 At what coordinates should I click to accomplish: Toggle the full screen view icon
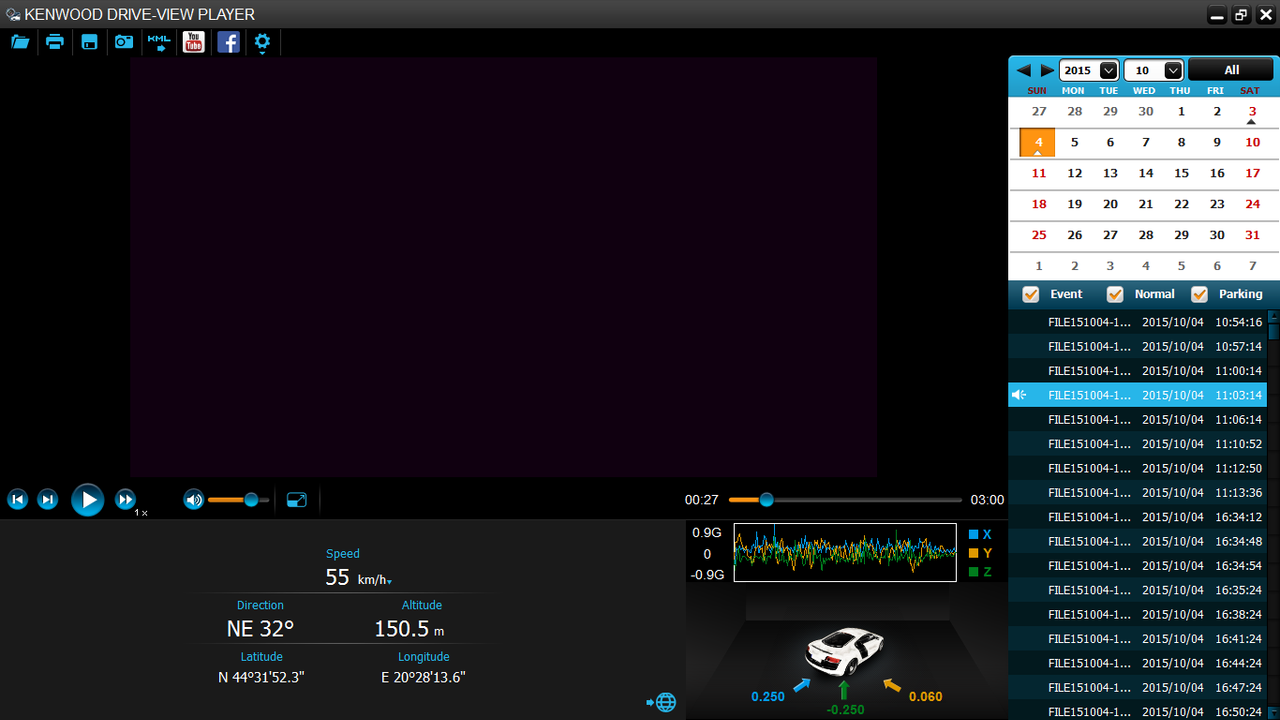297,500
